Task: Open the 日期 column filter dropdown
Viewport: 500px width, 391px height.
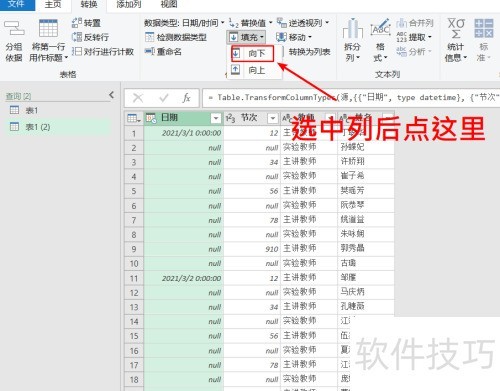Action: 216,118
